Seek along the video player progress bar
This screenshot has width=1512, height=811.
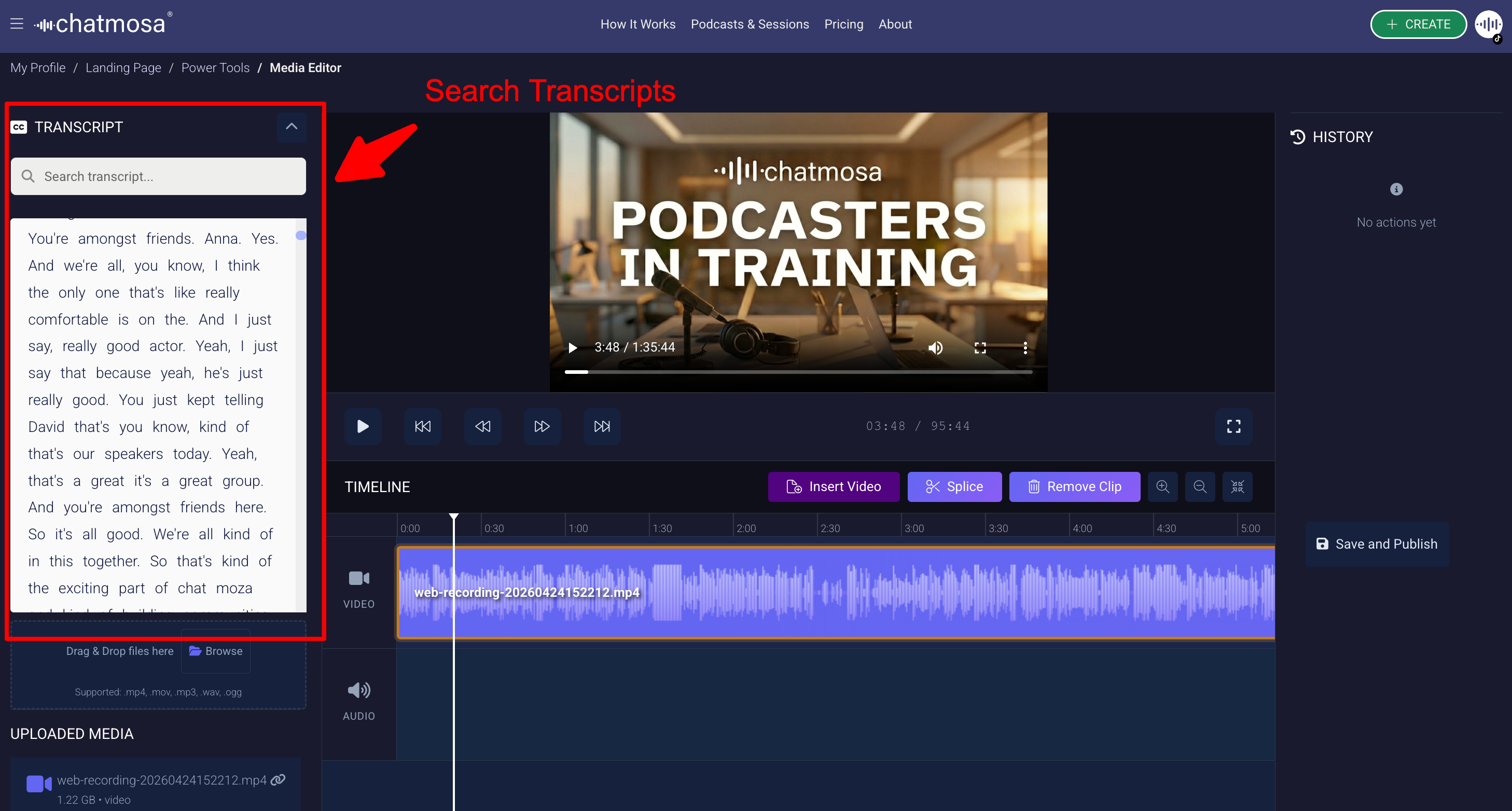click(x=798, y=371)
